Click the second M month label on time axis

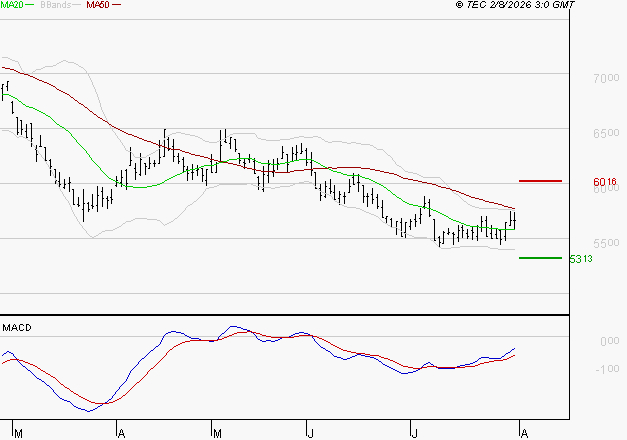pos(217,433)
